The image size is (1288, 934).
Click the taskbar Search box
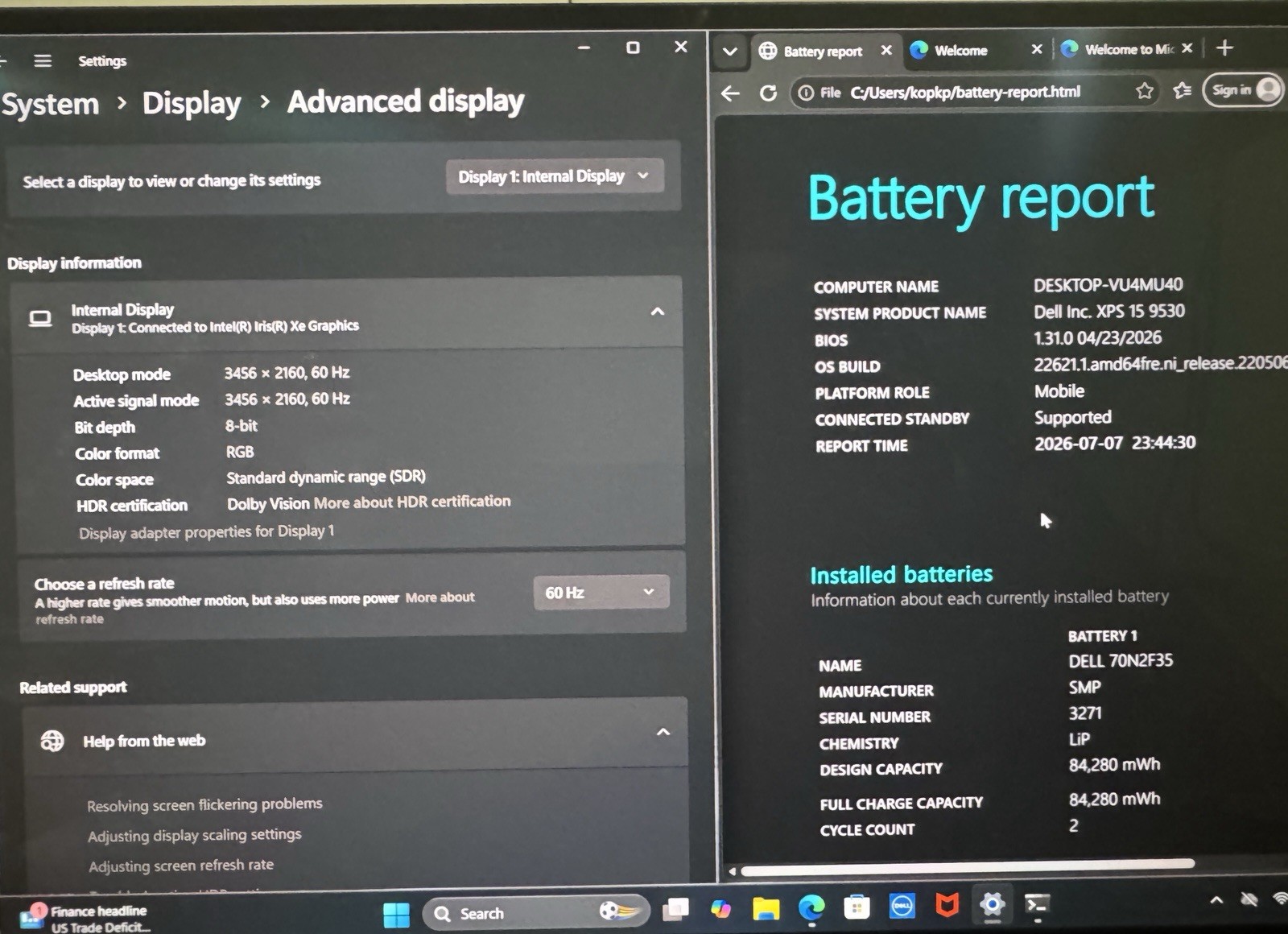(536, 913)
